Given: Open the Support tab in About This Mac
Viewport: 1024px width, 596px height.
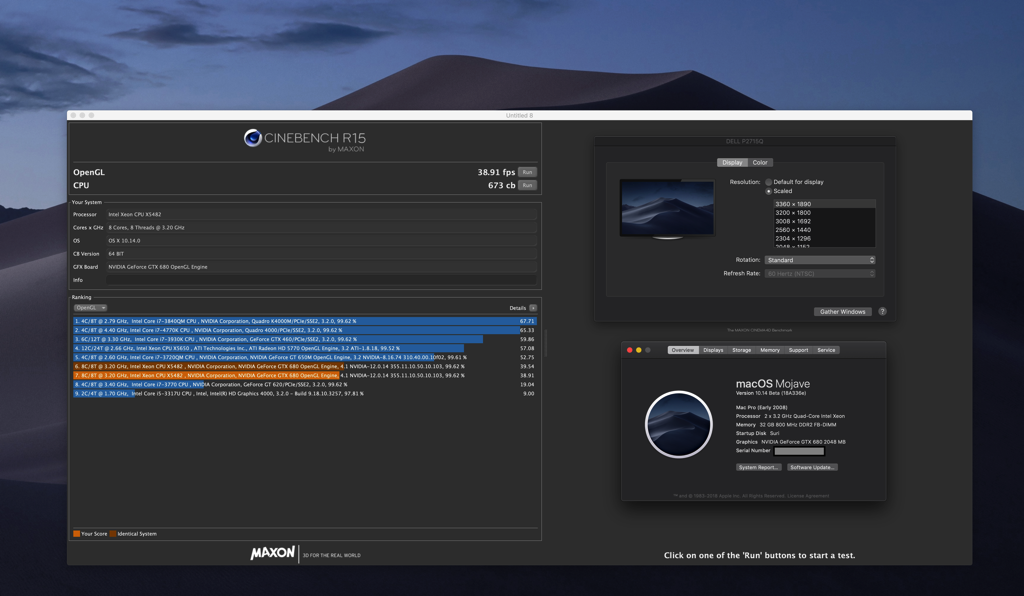Looking at the screenshot, I should tap(798, 350).
